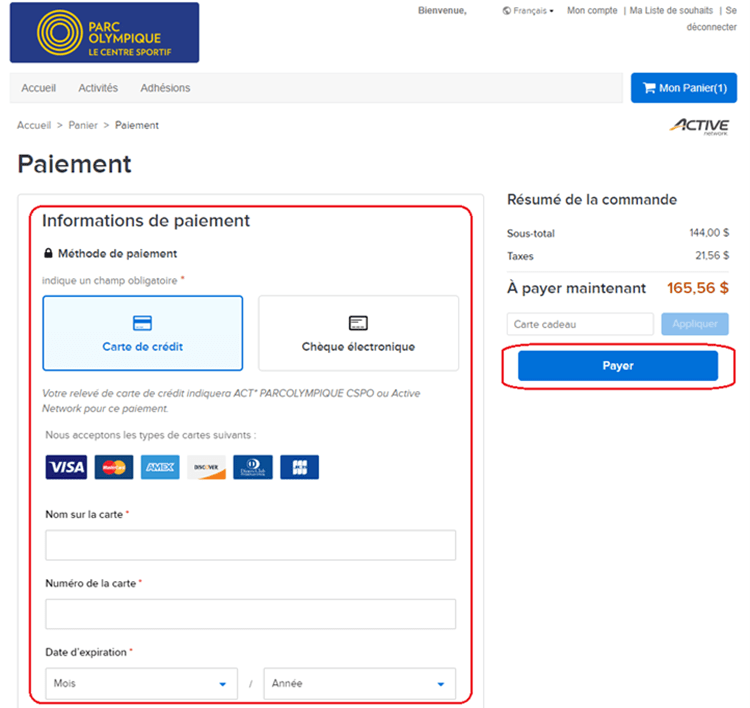Open the Mois expiration dropdown
Viewport: 750px width, 708px height.
141,684
